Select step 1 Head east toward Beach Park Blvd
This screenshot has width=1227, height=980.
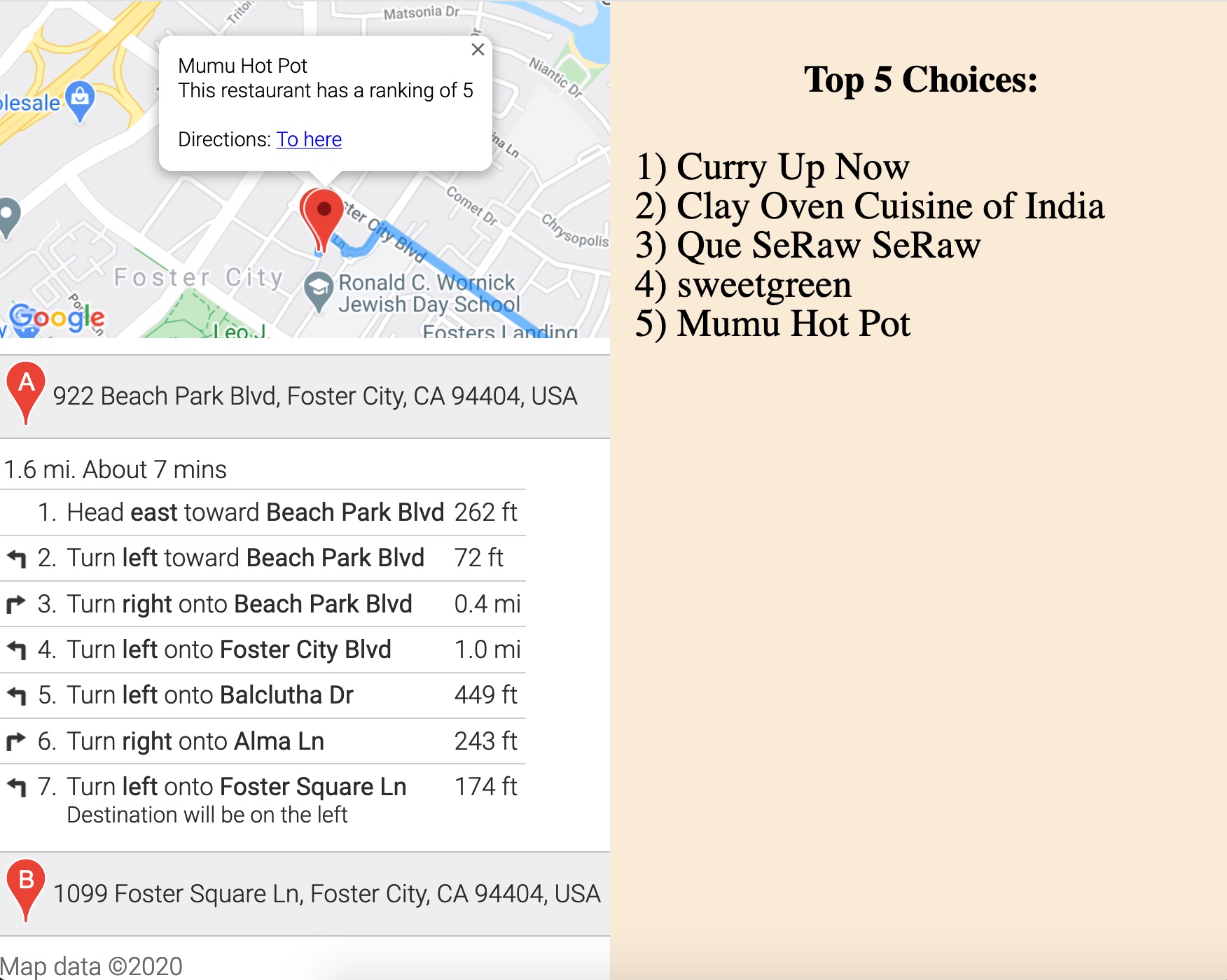263,512
